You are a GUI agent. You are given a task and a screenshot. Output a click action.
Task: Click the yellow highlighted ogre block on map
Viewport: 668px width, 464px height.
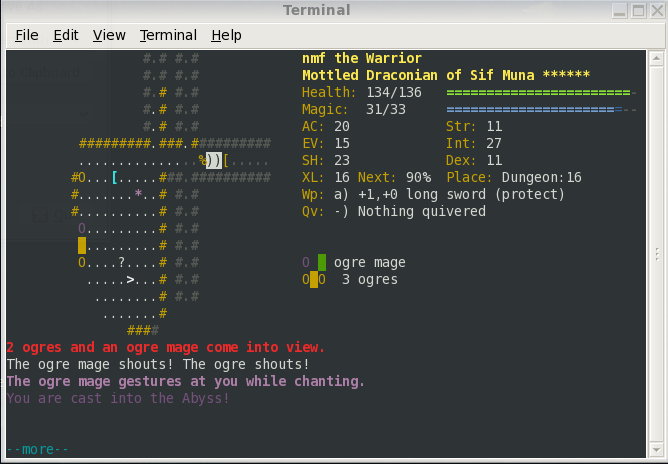tap(82, 245)
